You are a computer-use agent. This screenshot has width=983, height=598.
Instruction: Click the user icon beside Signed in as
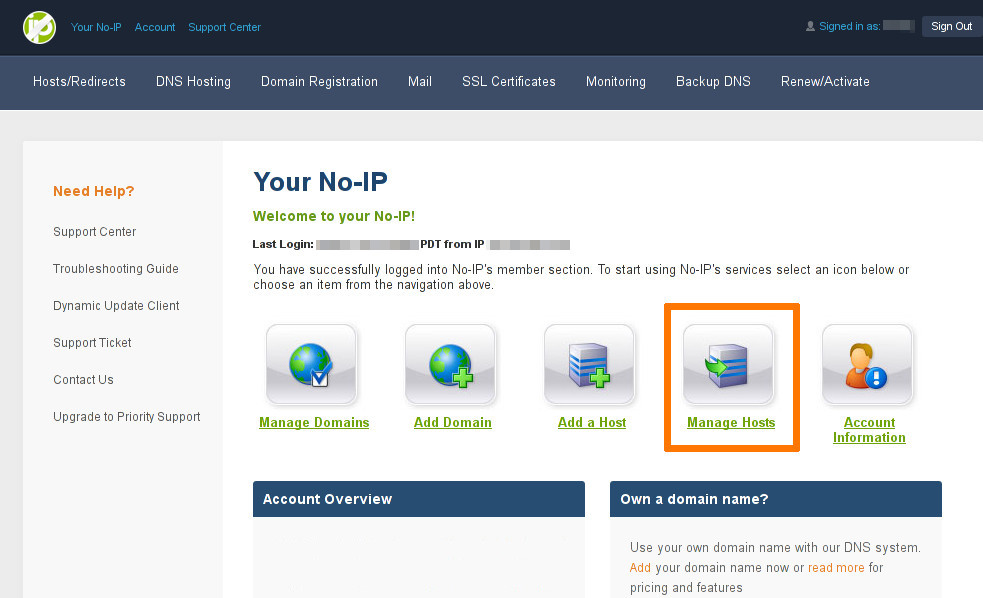coord(810,26)
